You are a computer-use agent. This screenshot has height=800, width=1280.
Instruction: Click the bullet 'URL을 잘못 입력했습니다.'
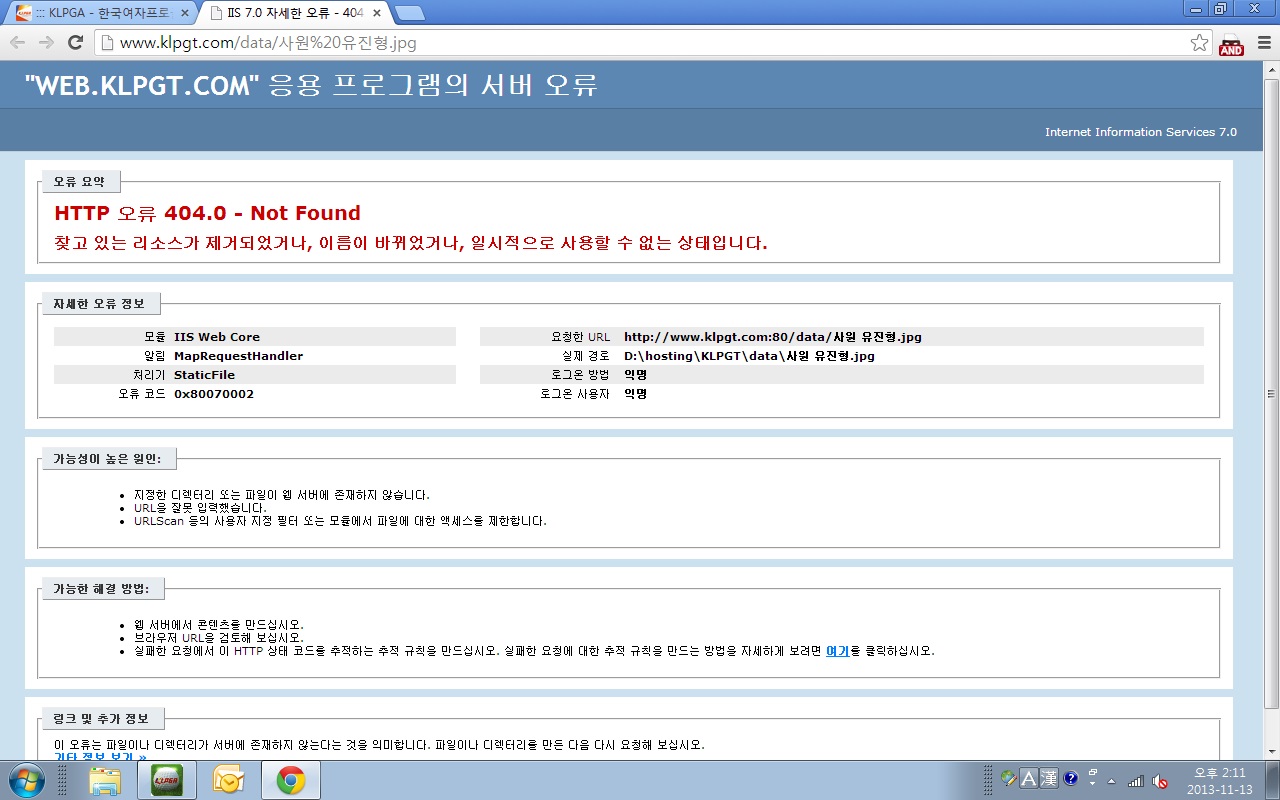pyautogui.click(x=200, y=508)
